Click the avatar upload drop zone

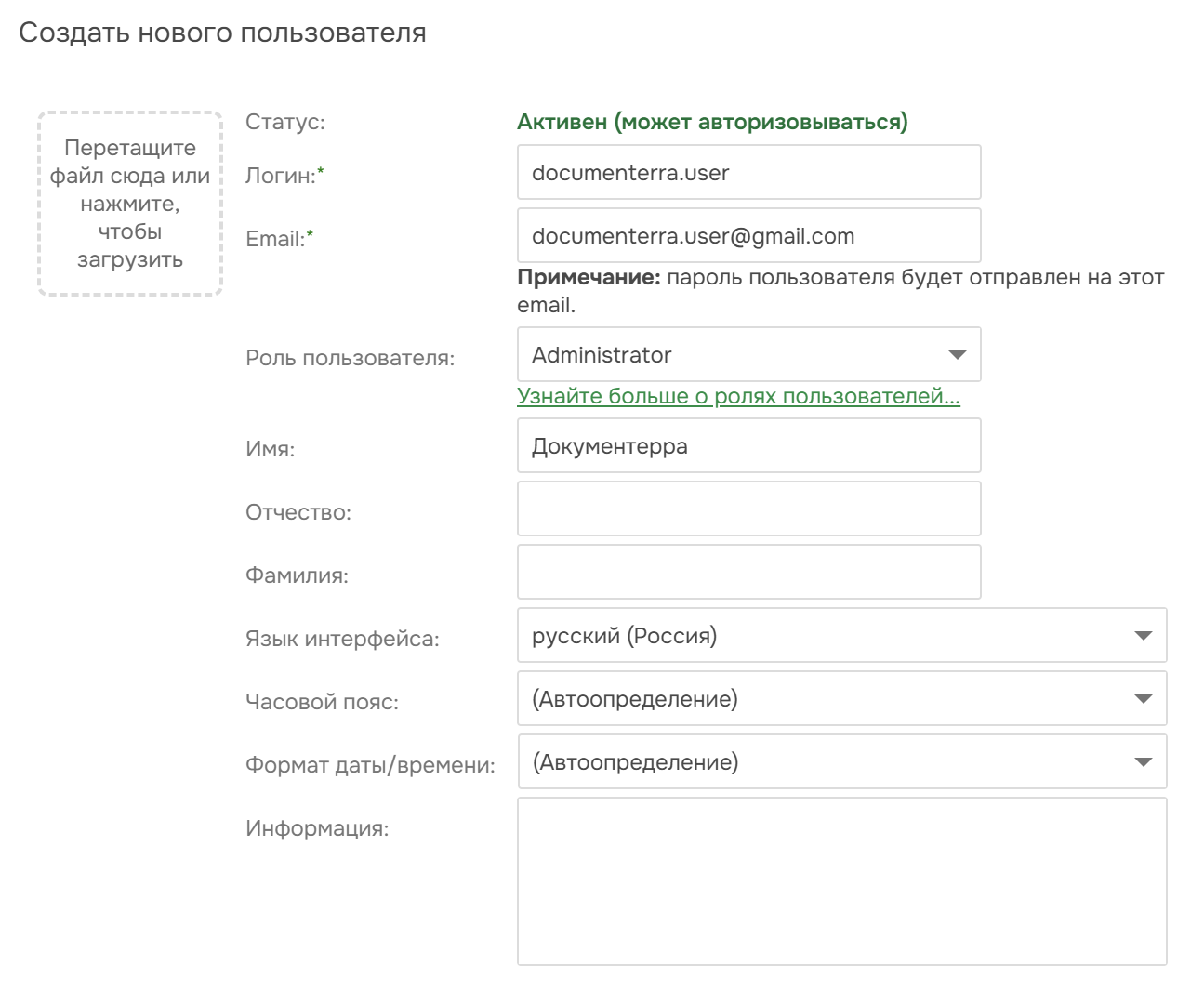[130, 204]
